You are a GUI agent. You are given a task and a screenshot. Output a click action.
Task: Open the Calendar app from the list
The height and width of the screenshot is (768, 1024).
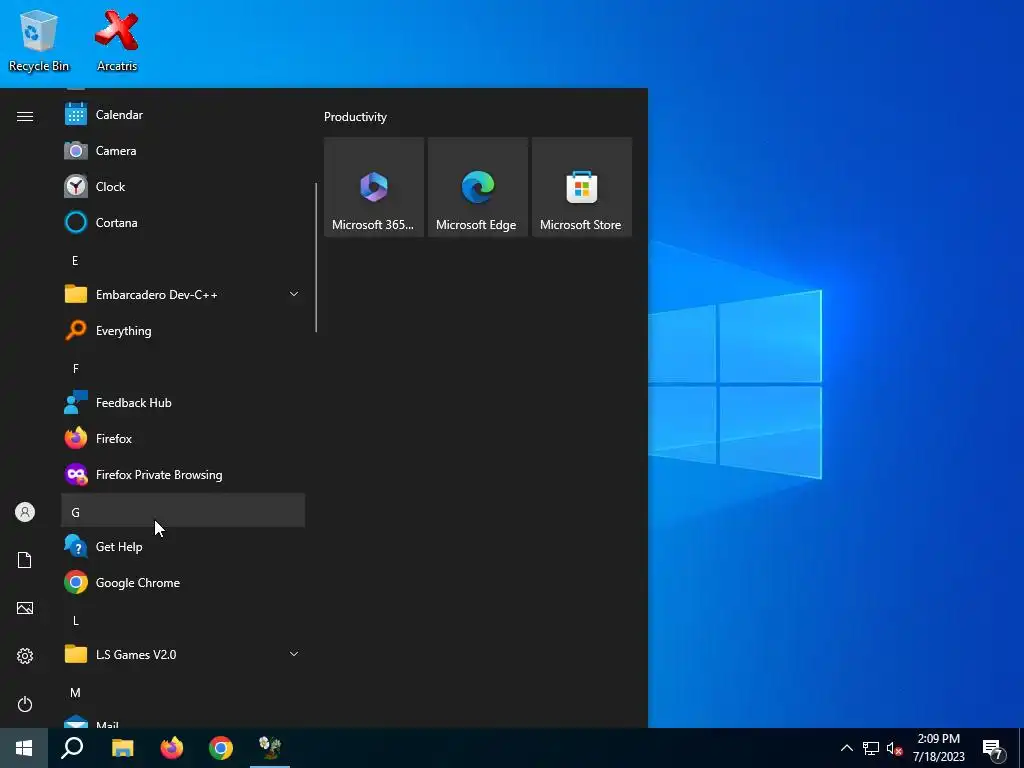coord(183,115)
